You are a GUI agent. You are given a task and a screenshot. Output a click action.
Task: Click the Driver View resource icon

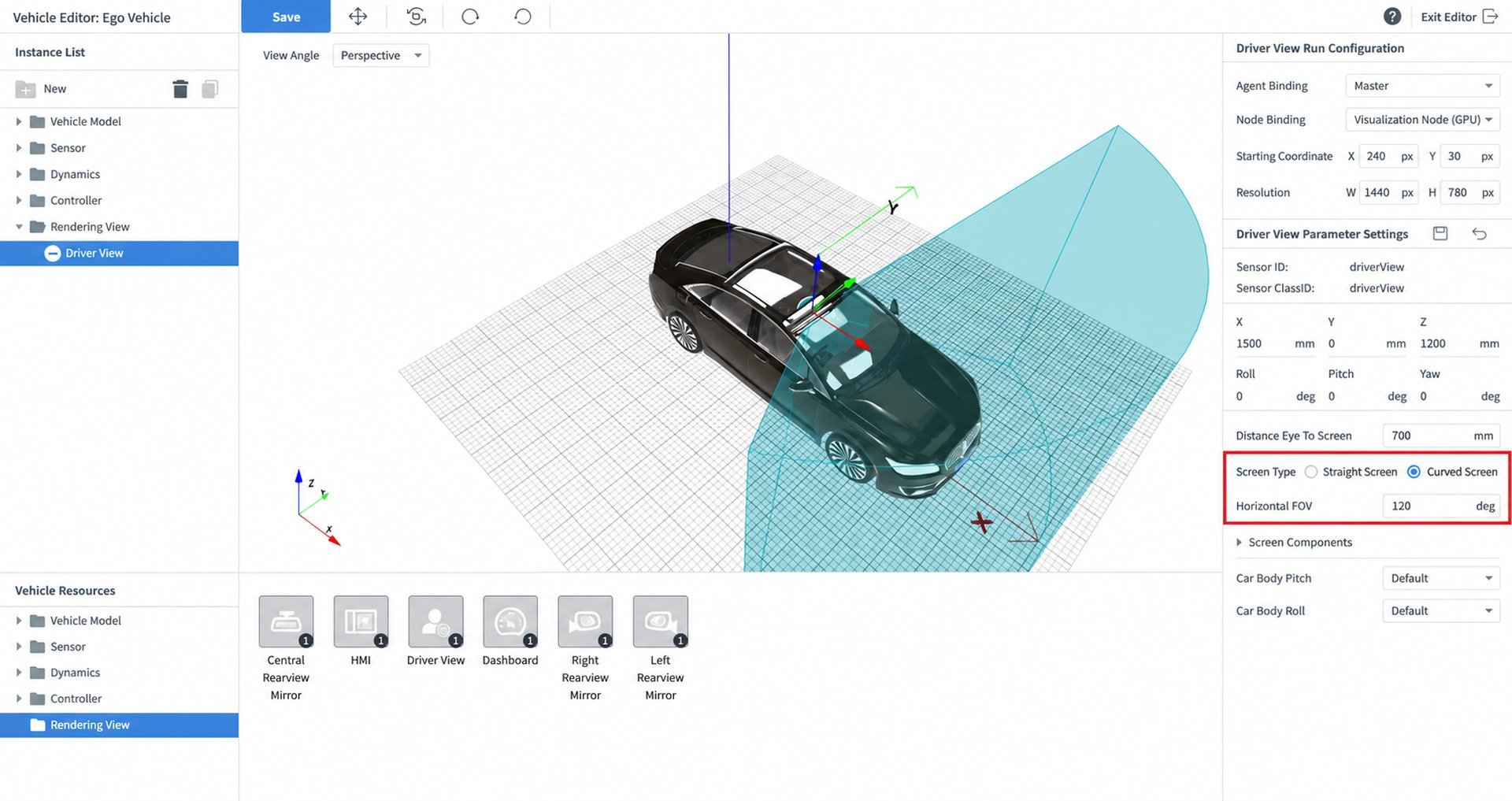tap(435, 621)
